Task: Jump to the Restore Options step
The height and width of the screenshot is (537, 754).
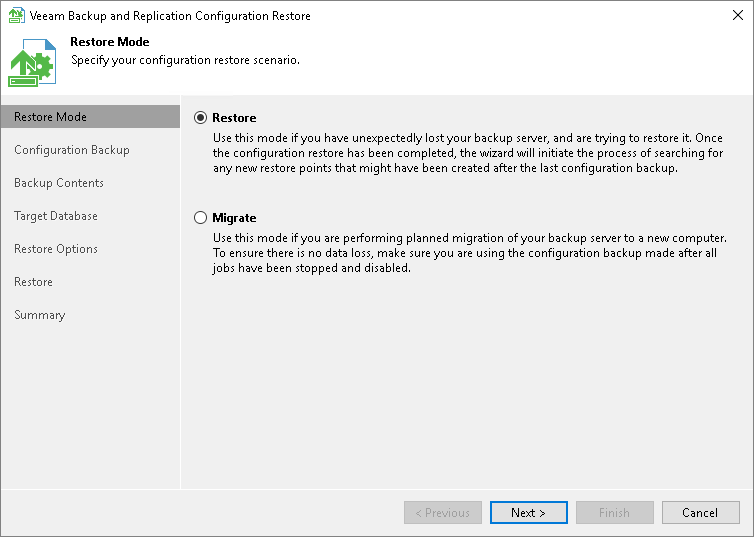Action: point(56,249)
